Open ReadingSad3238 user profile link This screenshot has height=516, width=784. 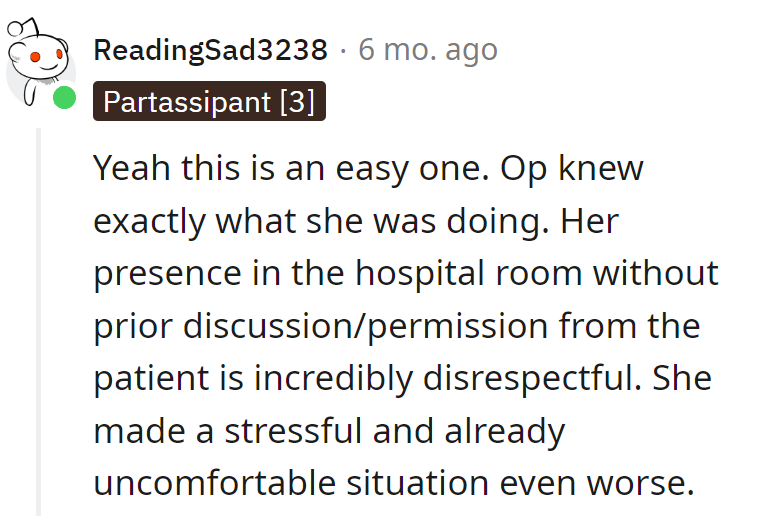(x=210, y=49)
